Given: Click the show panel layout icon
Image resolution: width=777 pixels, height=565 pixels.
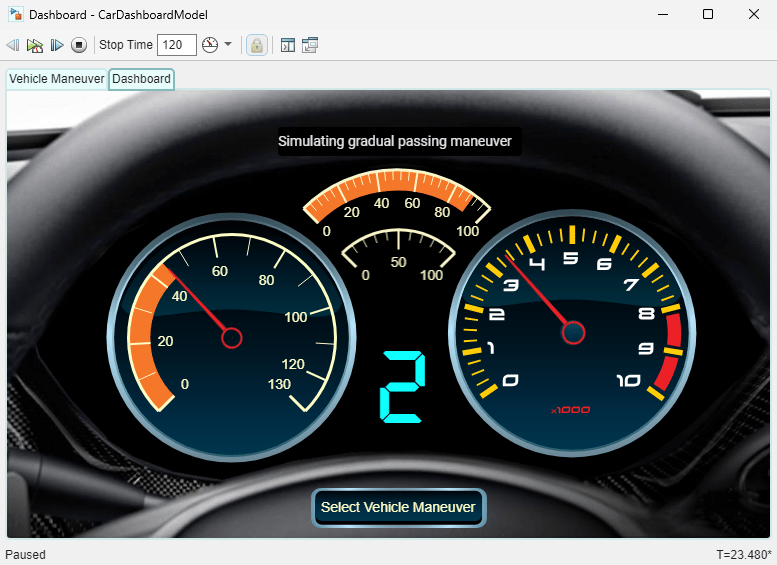Looking at the screenshot, I should coord(288,45).
